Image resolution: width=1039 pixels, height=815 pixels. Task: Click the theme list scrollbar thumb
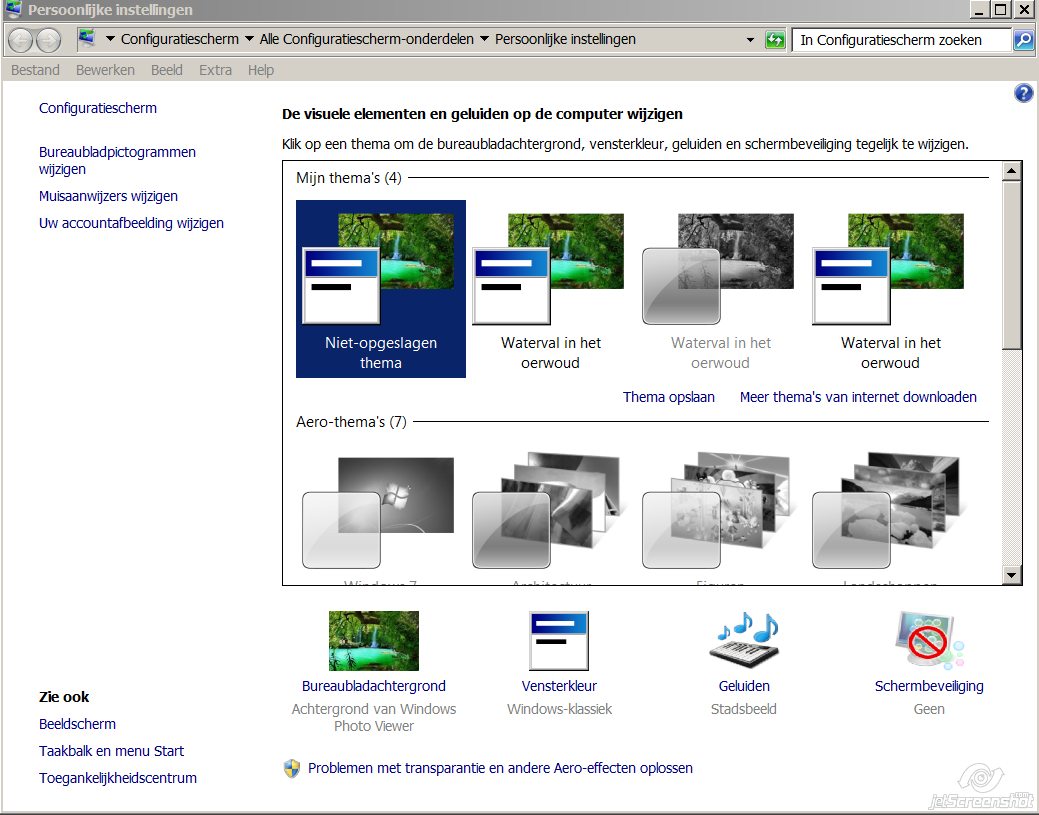point(1011,265)
